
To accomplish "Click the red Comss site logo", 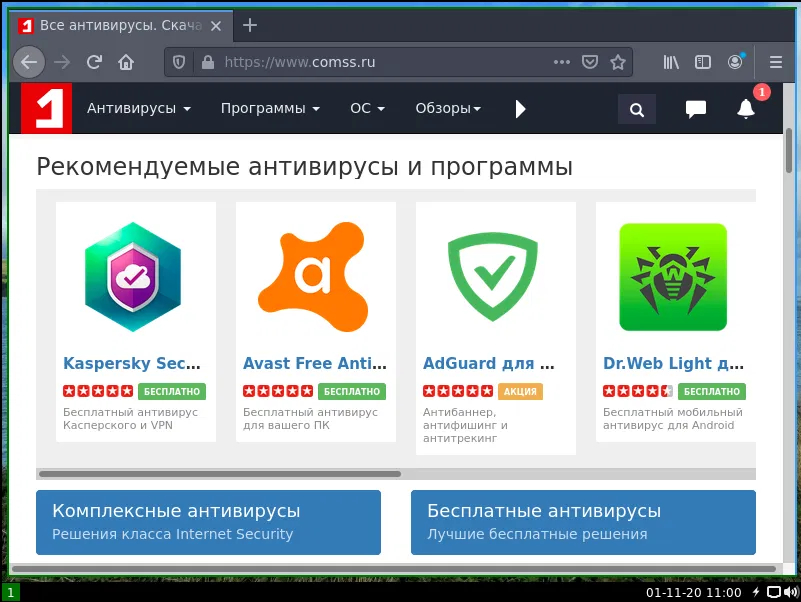I will 46,108.
